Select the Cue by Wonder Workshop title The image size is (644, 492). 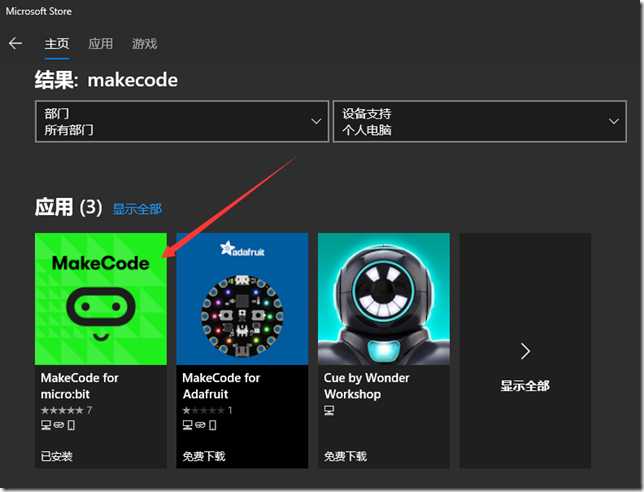click(x=366, y=386)
